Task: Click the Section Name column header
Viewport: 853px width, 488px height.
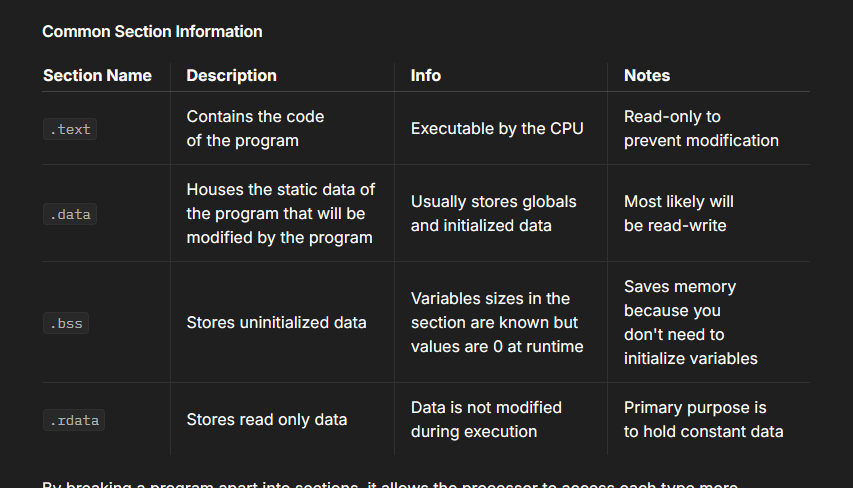Action: pos(97,76)
